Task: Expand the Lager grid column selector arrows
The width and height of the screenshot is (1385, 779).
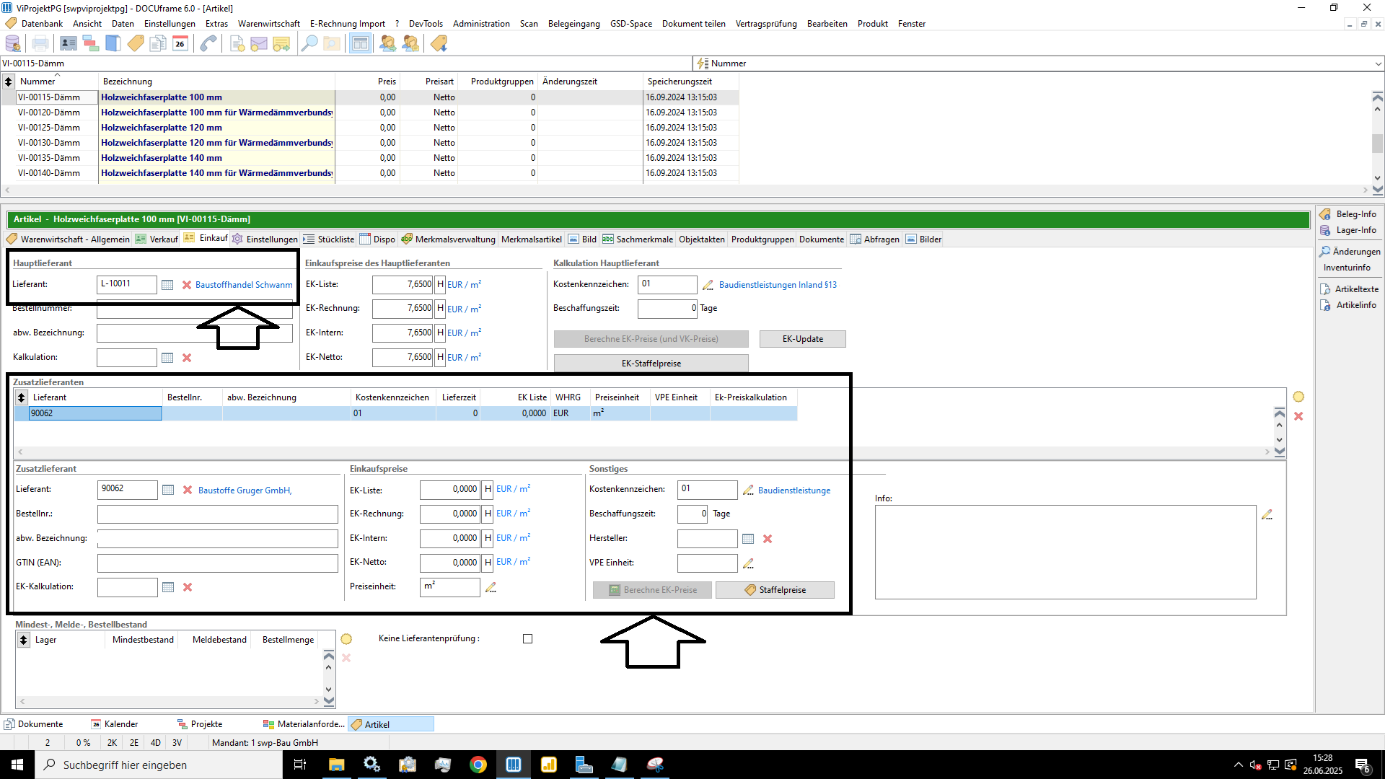Action: coord(23,639)
